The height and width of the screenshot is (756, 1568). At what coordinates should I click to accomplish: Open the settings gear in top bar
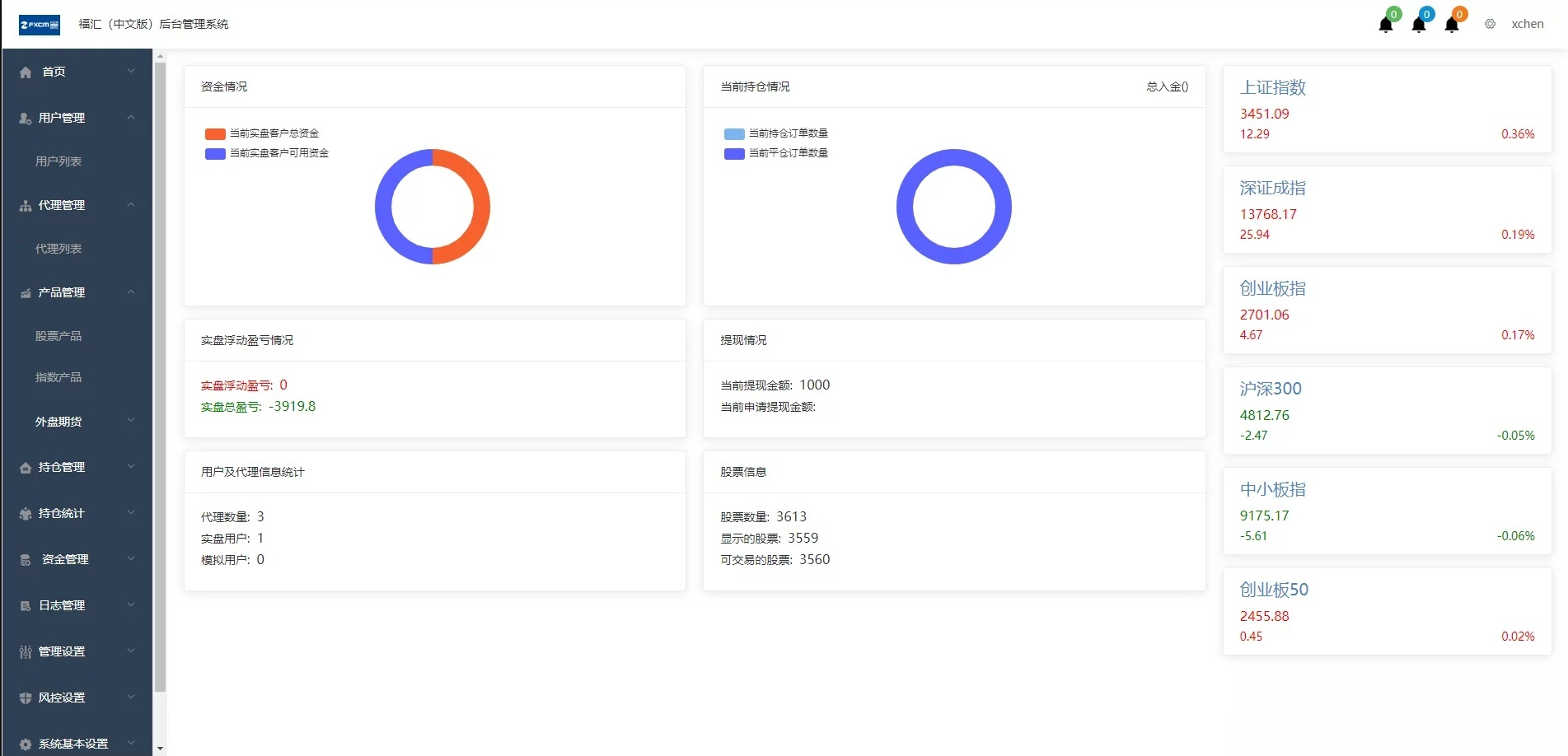point(1490,24)
